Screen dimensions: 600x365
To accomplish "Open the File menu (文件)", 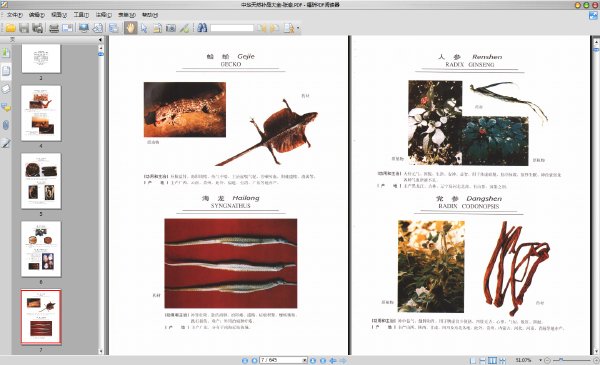I will (x=15, y=15).
